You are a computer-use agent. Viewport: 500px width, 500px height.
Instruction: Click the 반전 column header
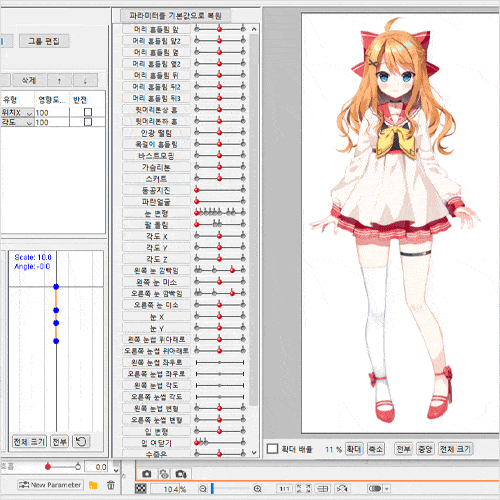pyautogui.click(x=87, y=100)
